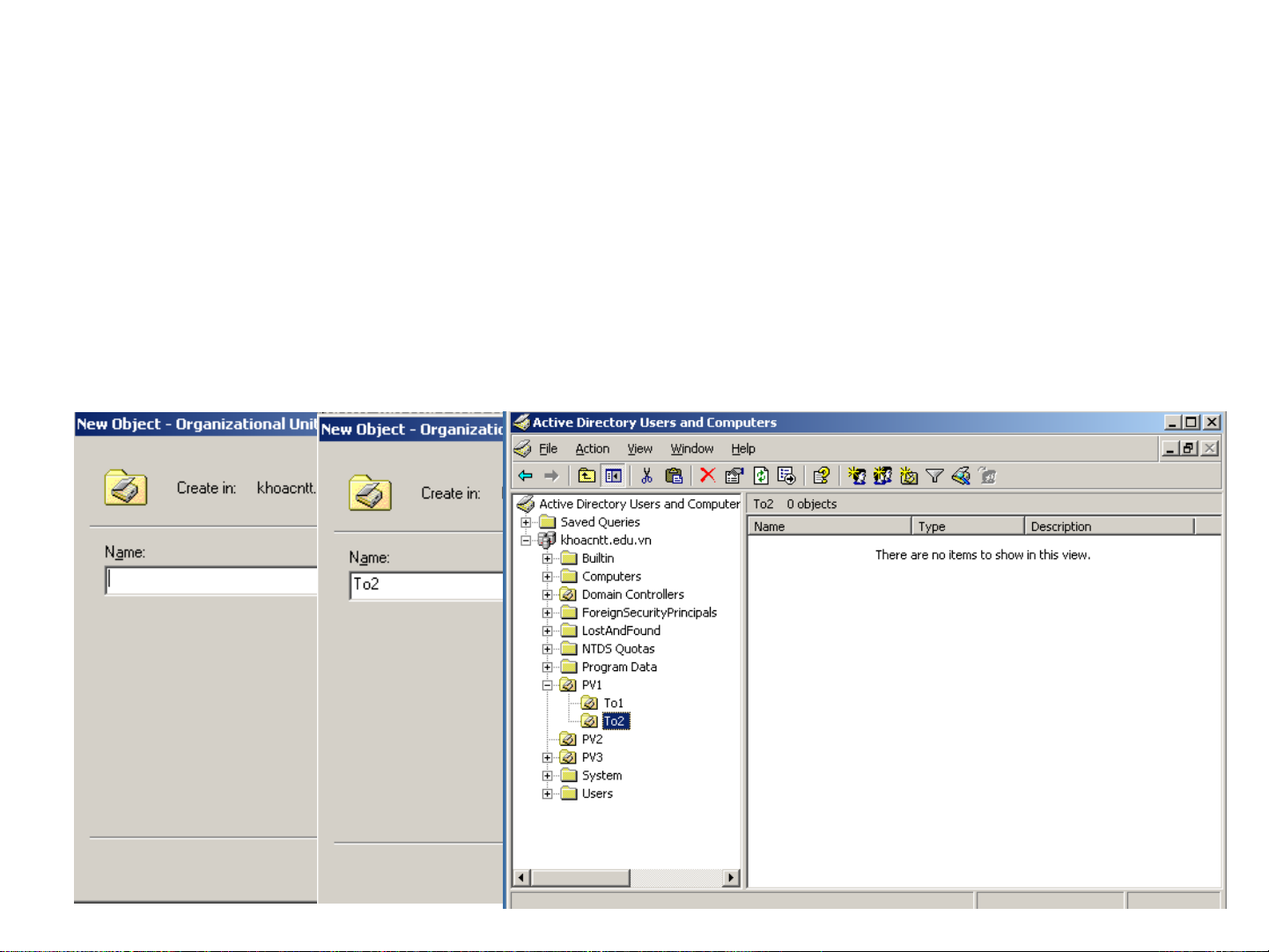Click the Forward arrow toolbar icon
Image resolution: width=1269 pixels, height=952 pixels.
click(551, 476)
